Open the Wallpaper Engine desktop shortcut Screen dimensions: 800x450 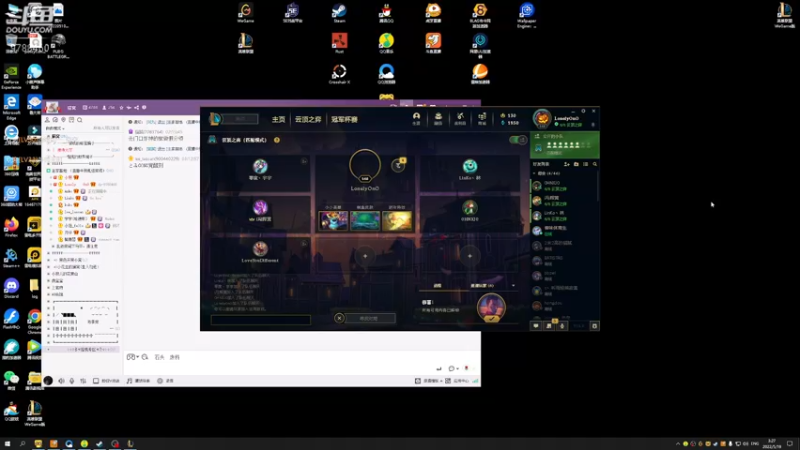tap(527, 15)
